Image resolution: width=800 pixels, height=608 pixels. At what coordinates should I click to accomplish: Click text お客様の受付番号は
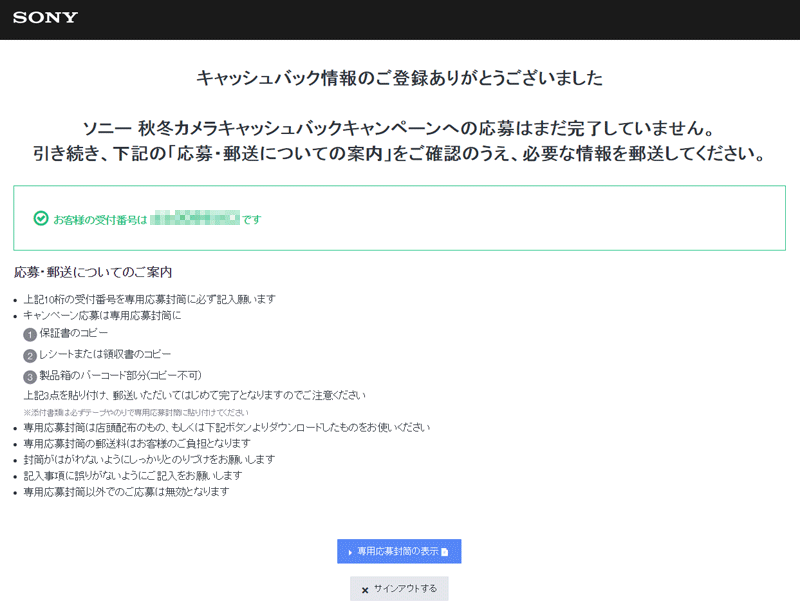pyautogui.click(x=100, y=220)
